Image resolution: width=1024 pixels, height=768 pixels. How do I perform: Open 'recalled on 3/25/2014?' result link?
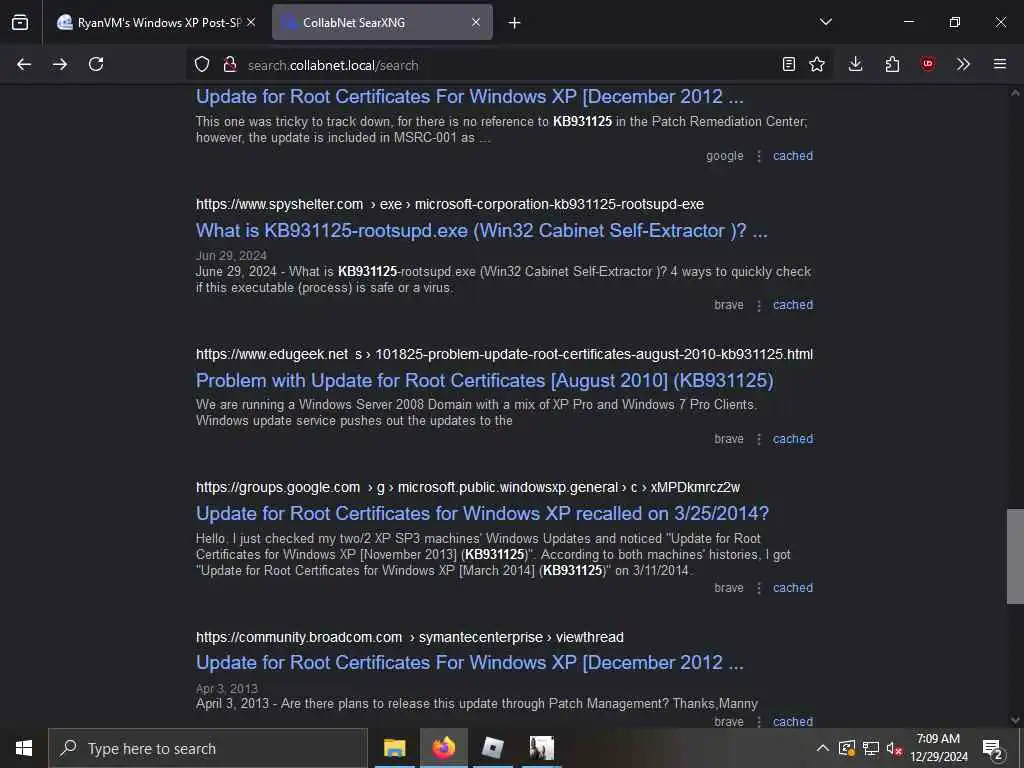click(x=483, y=514)
